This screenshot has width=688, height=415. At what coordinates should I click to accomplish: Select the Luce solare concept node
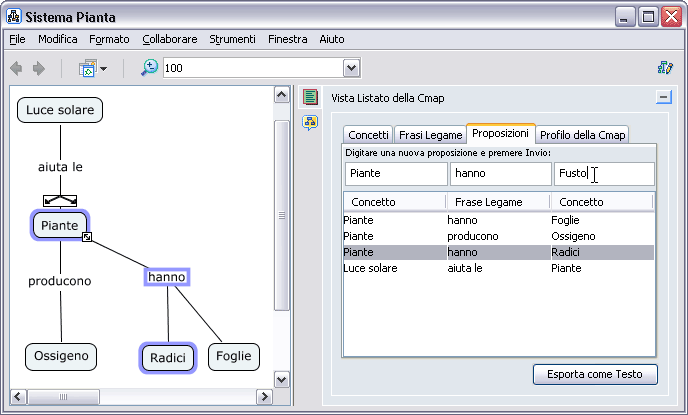(60, 109)
